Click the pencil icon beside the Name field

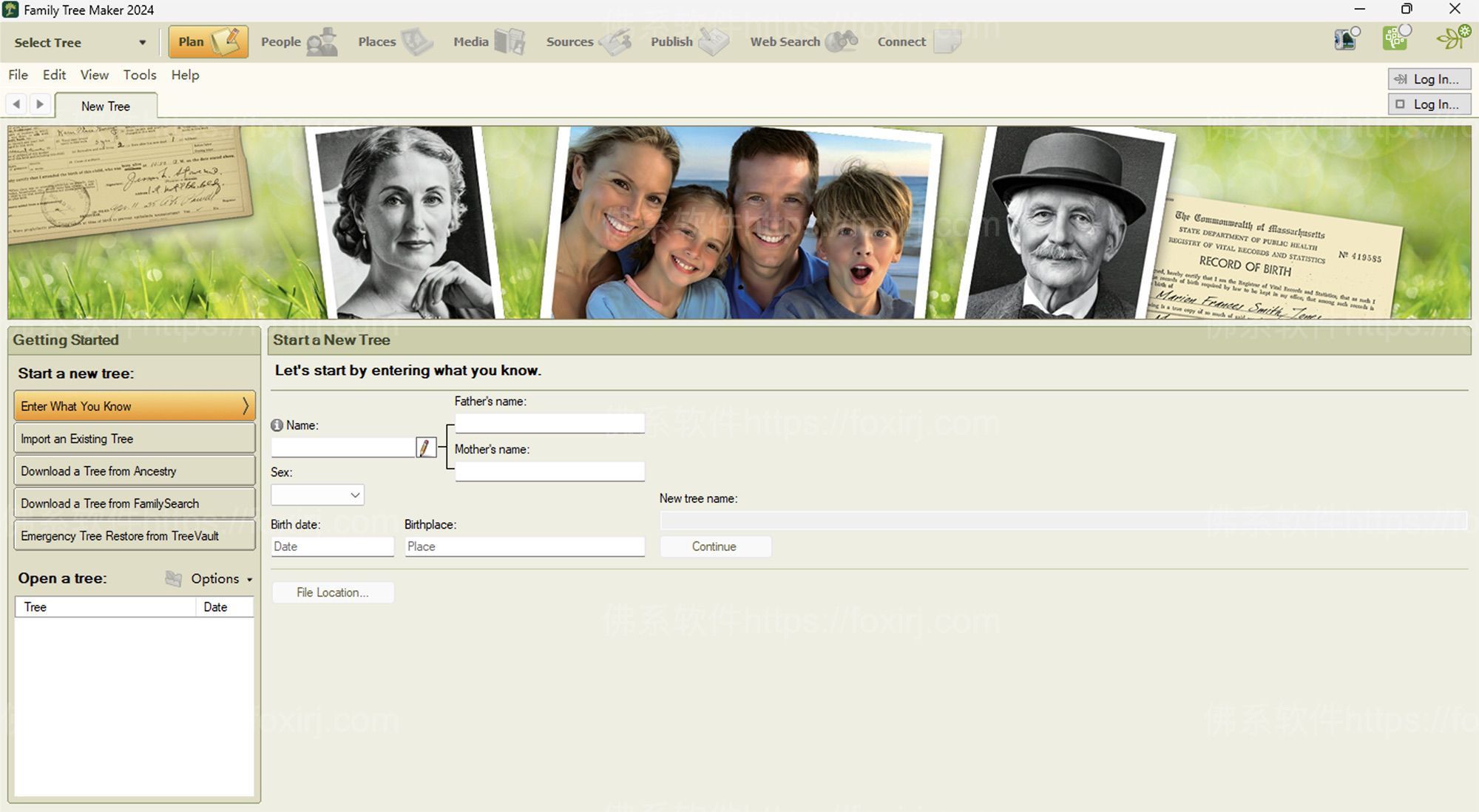(x=425, y=447)
